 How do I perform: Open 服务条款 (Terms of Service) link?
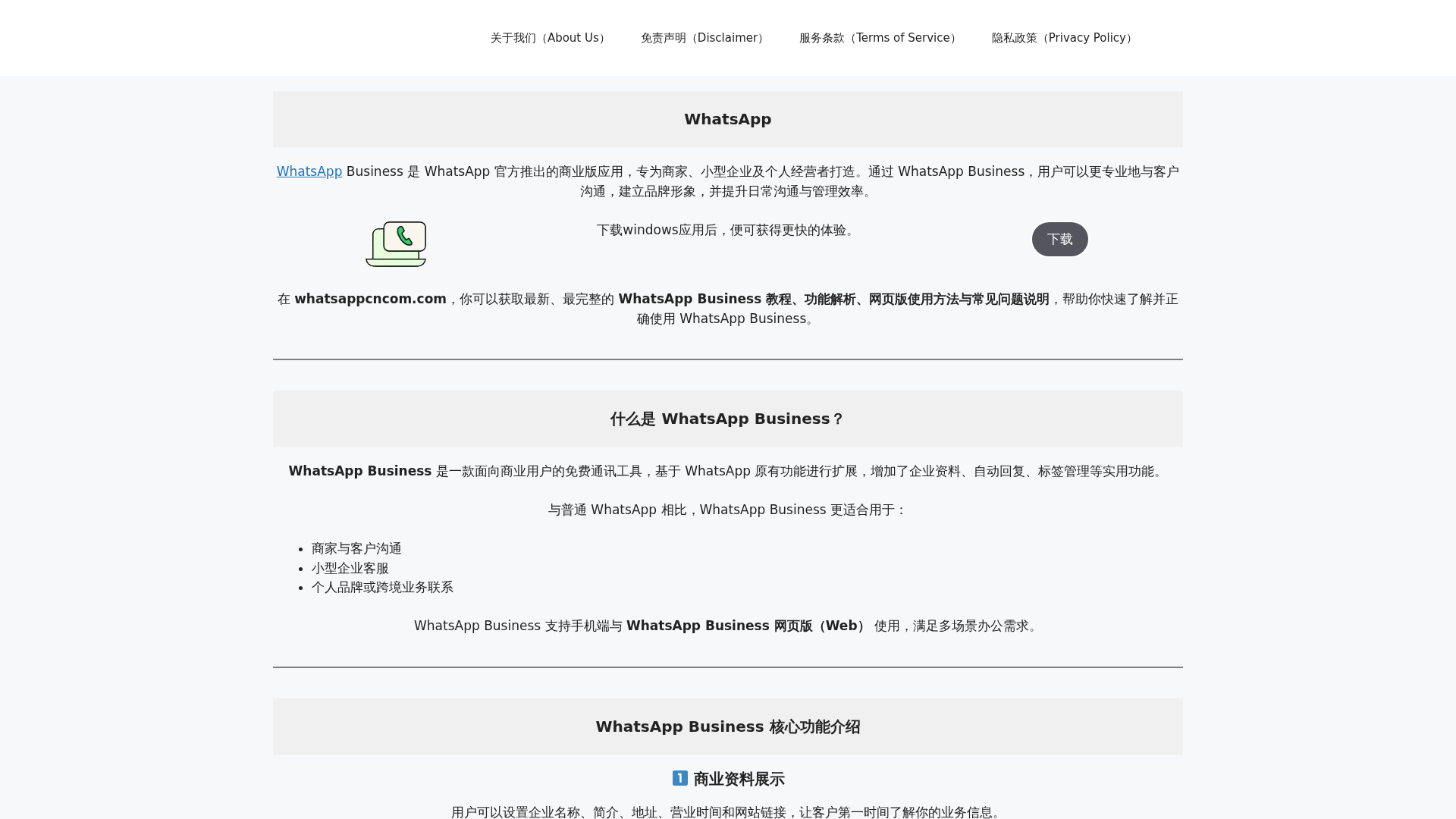click(x=880, y=38)
